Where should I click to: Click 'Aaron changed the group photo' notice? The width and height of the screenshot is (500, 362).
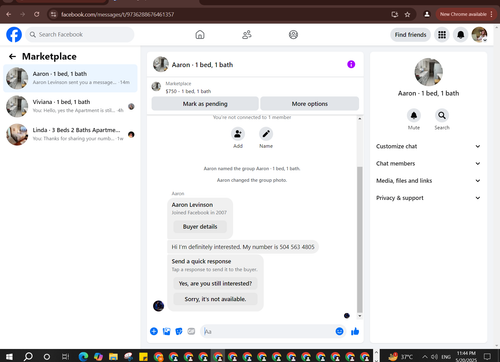click(x=252, y=180)
